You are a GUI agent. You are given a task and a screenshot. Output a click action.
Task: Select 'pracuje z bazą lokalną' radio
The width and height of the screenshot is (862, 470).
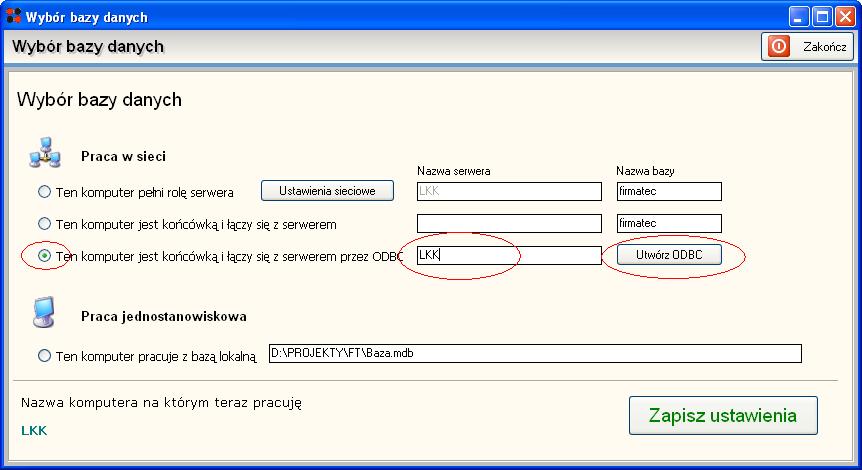45,356
